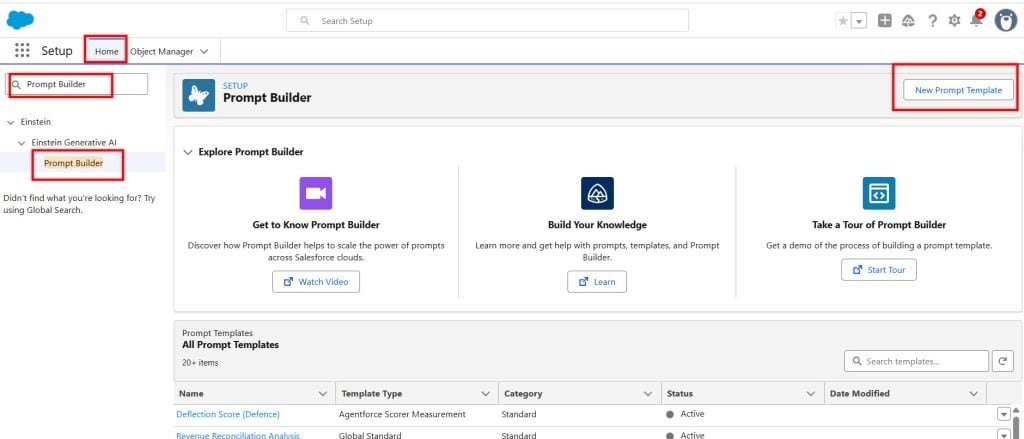Open the Revenue Reconciliation Analysis template link
This screenshot has height=439, width=1024.
point(238,435)
